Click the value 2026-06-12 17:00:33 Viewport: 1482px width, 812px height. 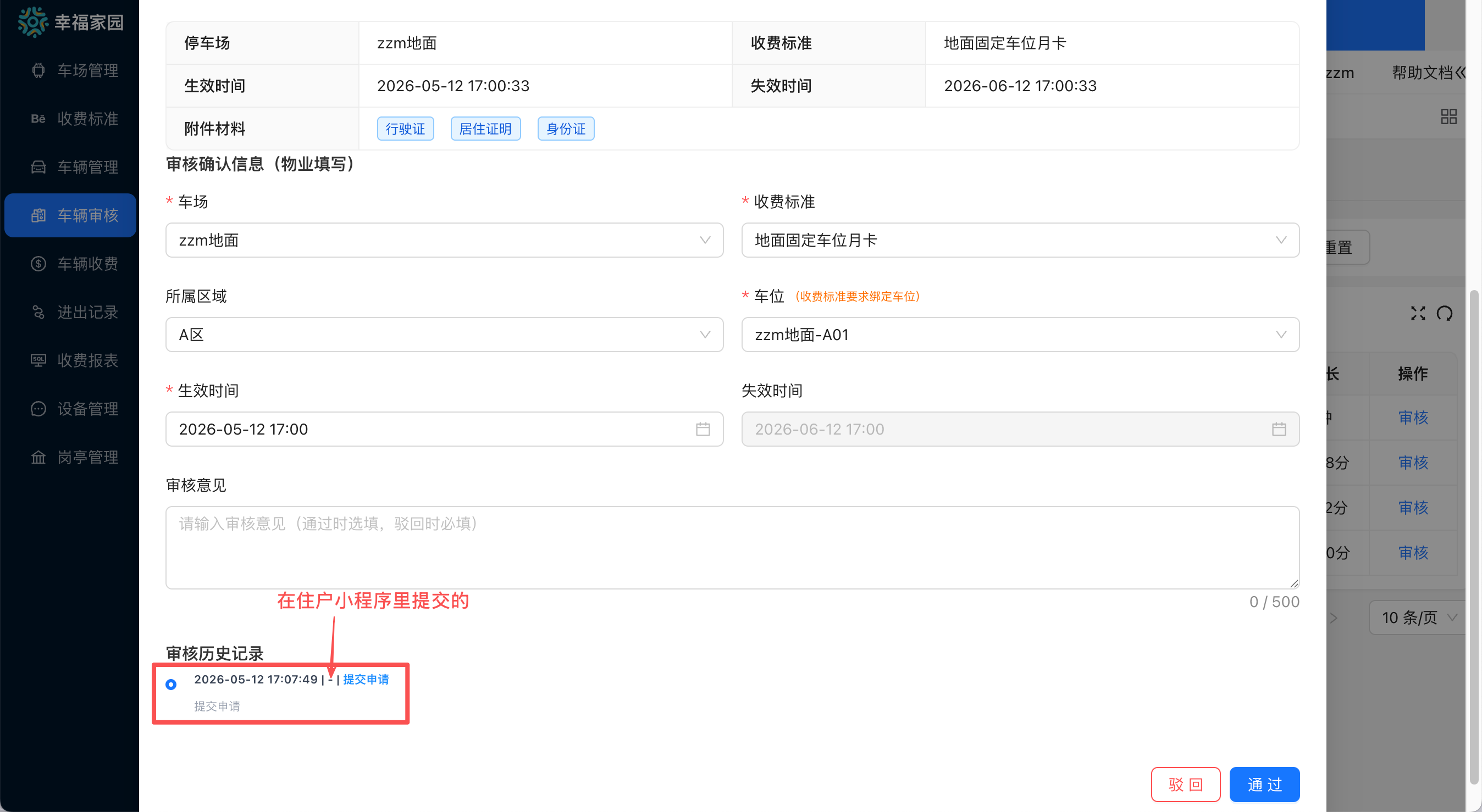coord(1020,86)
